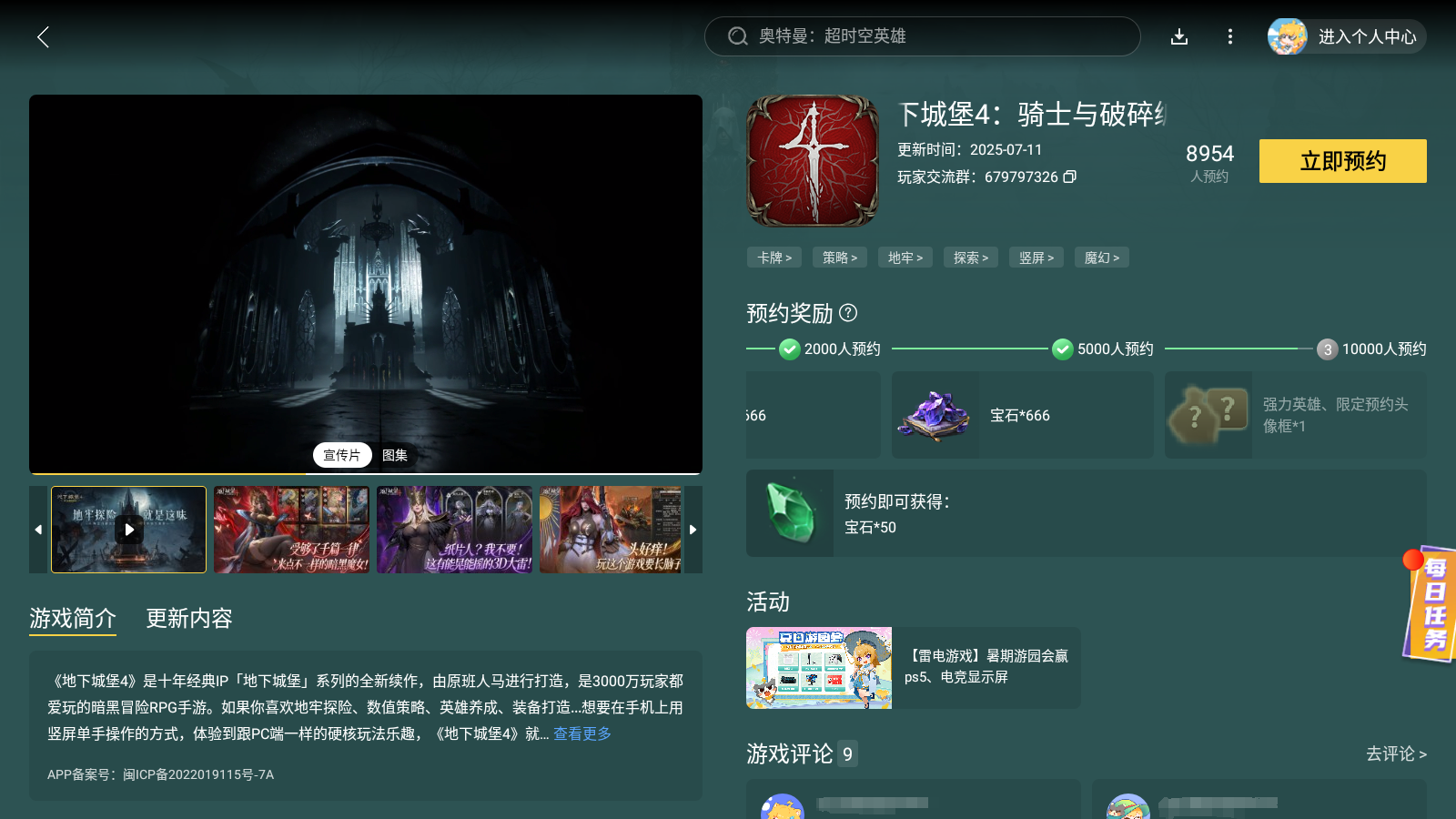Click the 10000人预约 marker on the progress bar
This screenshot has height=819, width=1456.
[x=1326, y=349]
